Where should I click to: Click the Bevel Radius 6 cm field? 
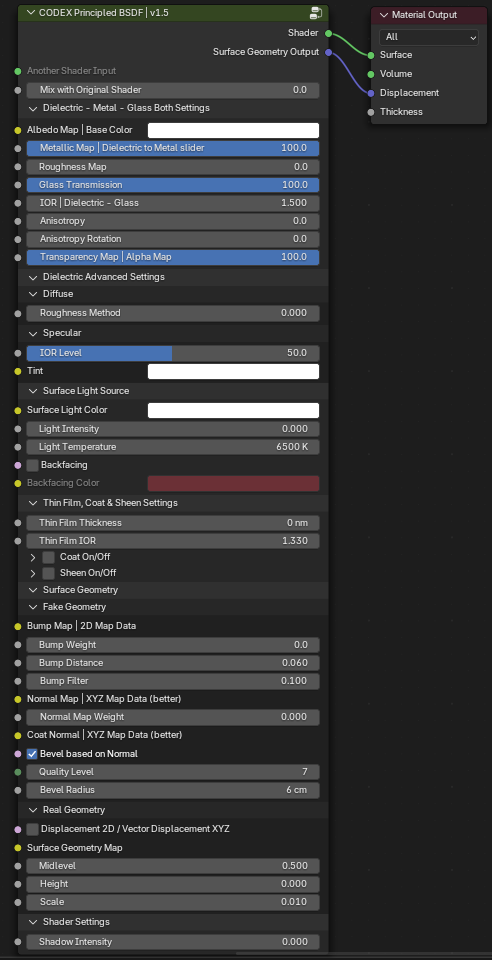173,790
